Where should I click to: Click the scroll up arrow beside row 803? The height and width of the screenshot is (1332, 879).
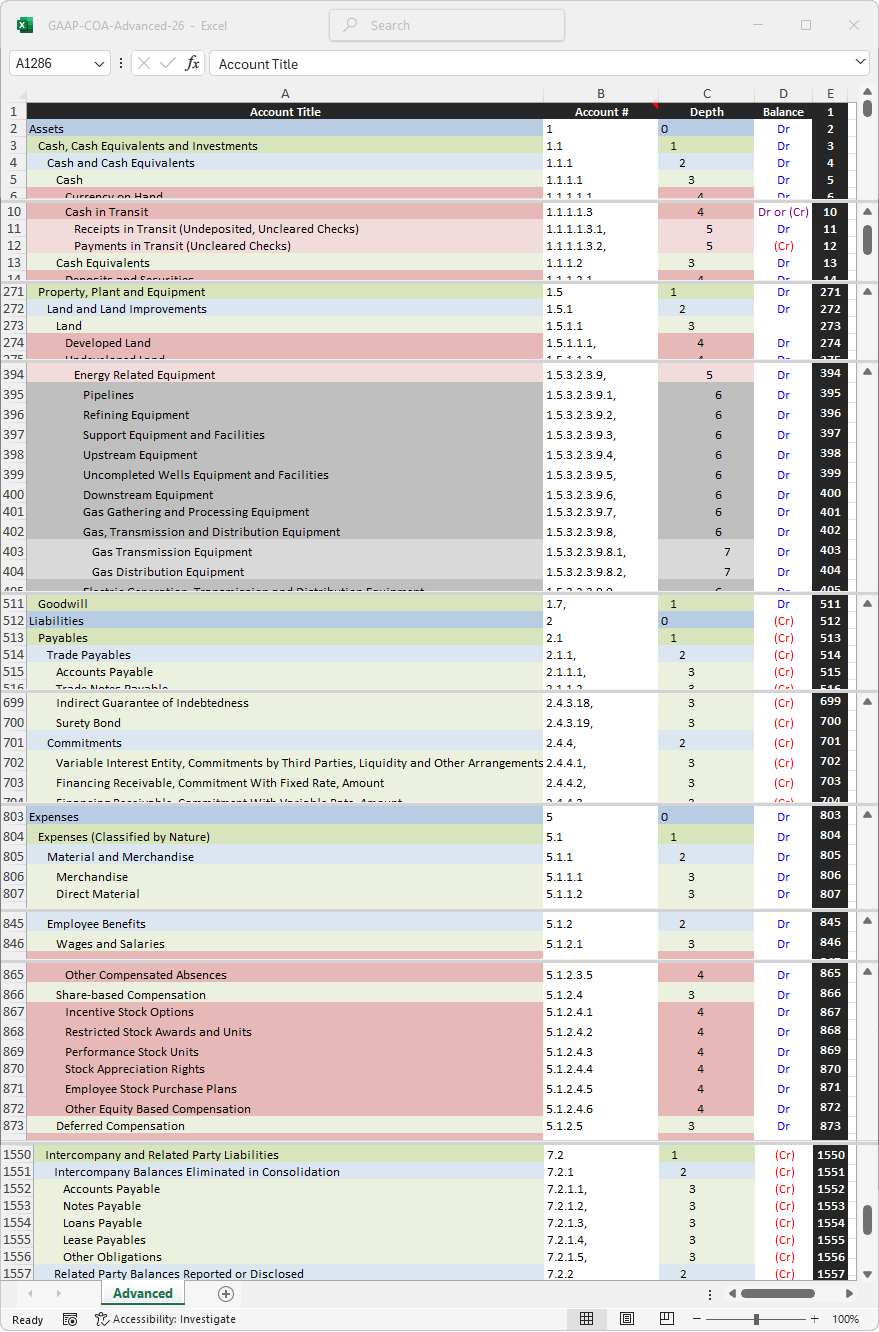click(x=867, y=817)
